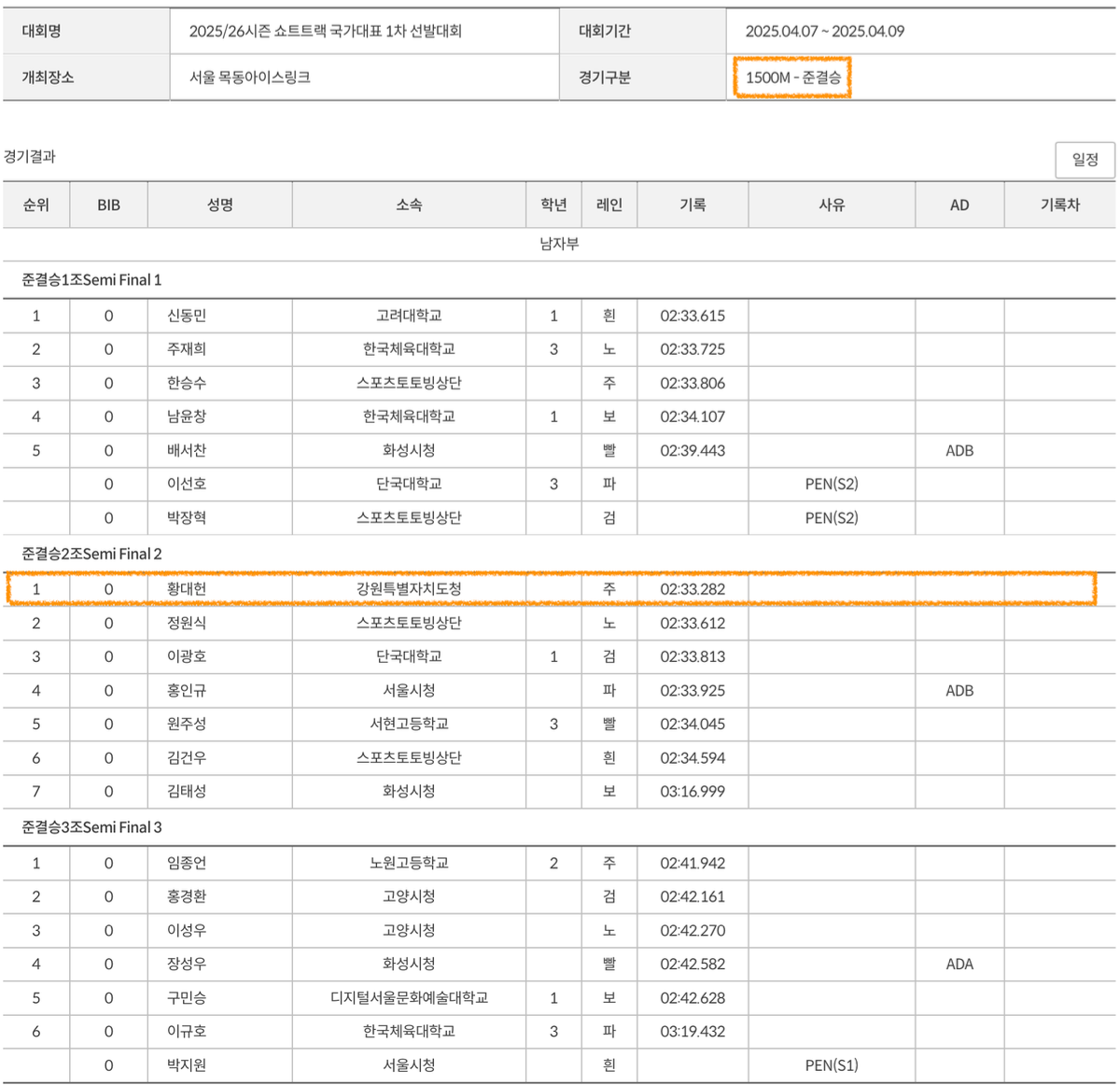Click the 성명 column header
This screenshot has height=1085, width=1120.
[x=219, y=204]
